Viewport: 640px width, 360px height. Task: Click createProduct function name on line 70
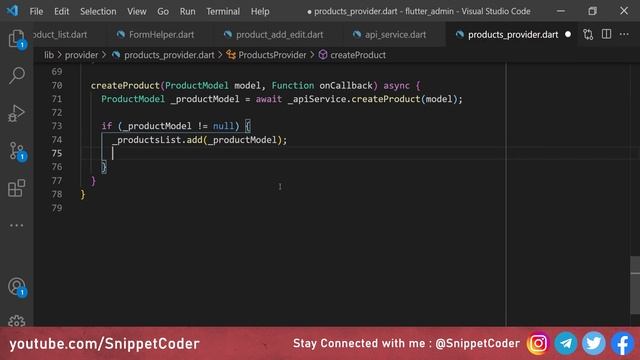point(125,85)
